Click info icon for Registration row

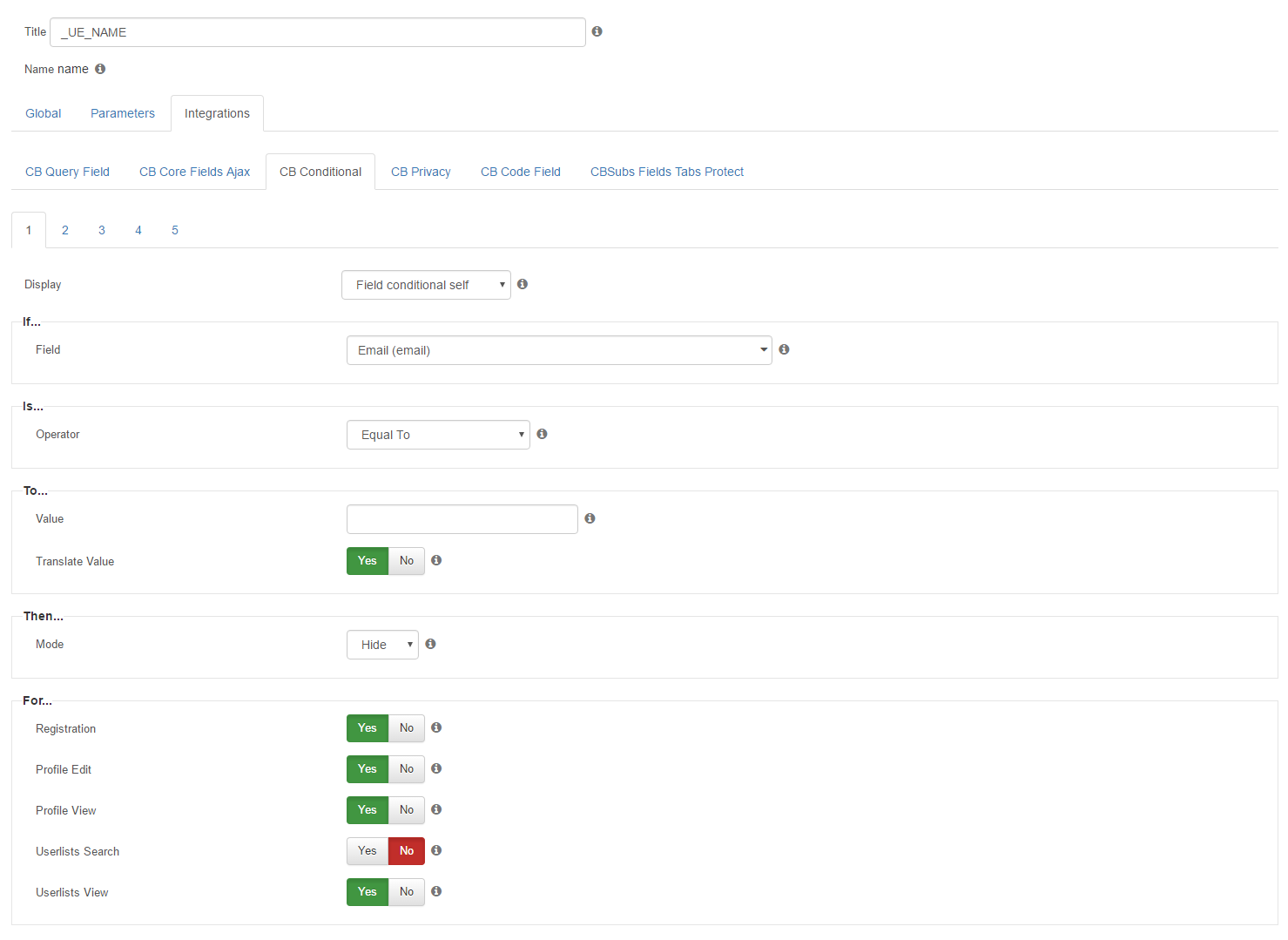coord(436,727)
